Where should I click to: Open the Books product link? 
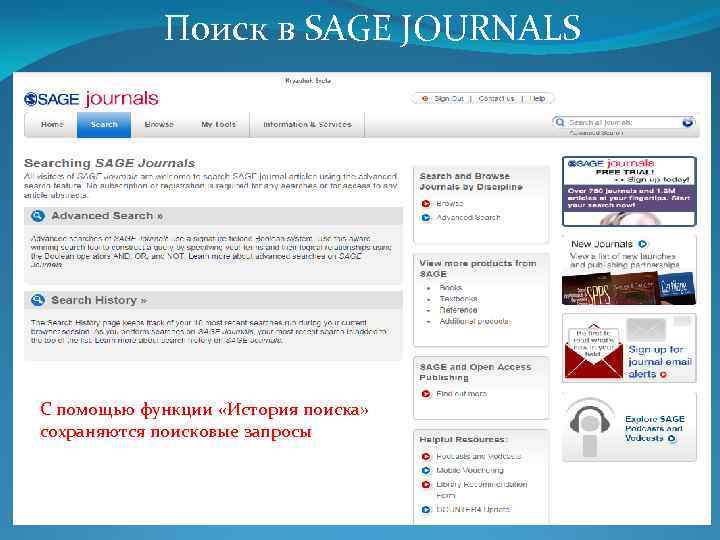450,287
